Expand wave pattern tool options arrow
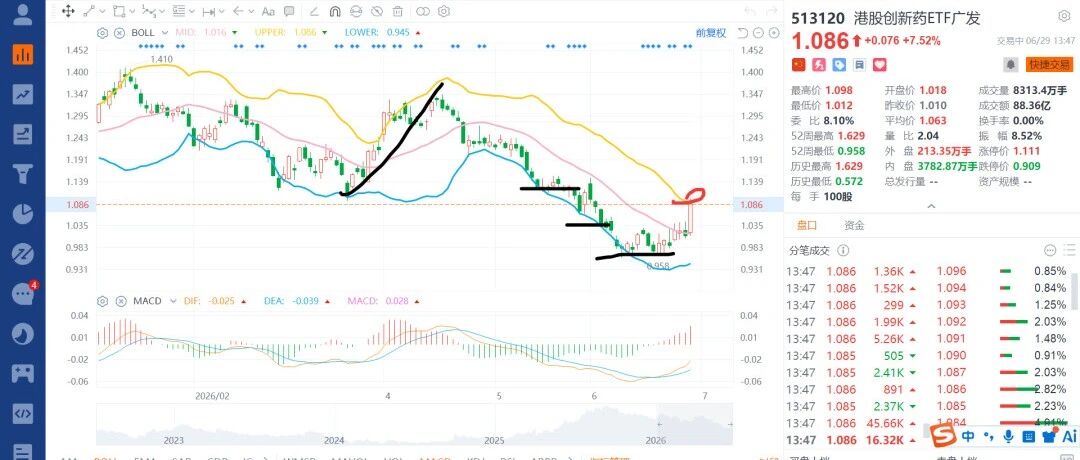 (x=162, y=12)
